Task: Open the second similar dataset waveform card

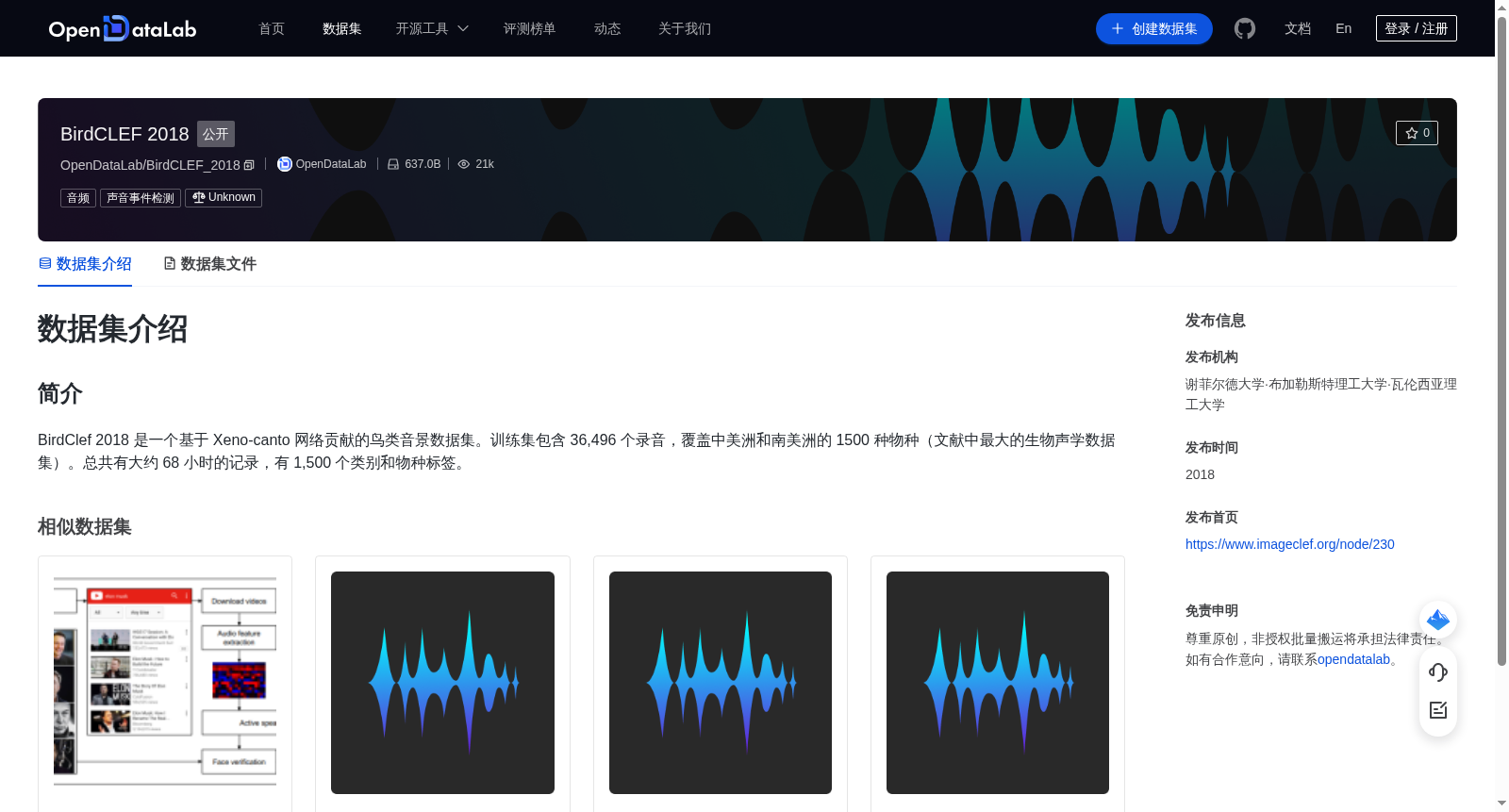Action: pyautogui.click(x=442, y=683)
